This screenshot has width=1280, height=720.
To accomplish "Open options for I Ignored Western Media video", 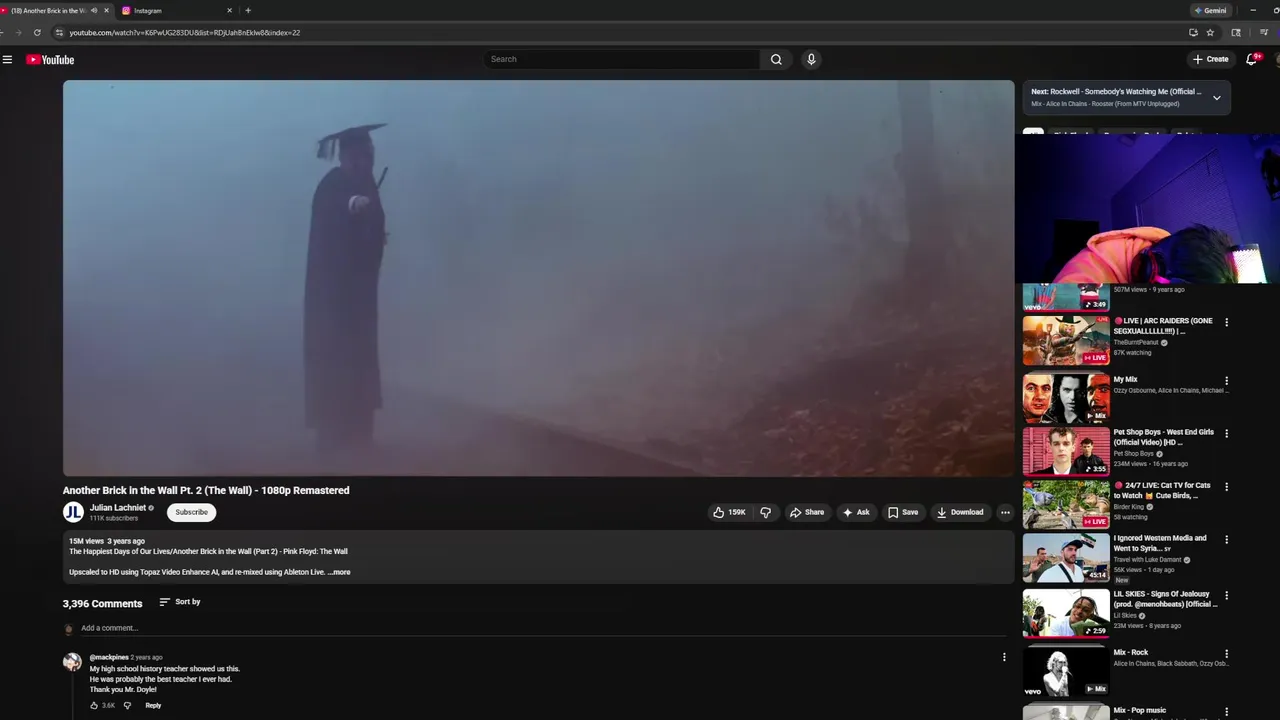I will pos(1227,540).
